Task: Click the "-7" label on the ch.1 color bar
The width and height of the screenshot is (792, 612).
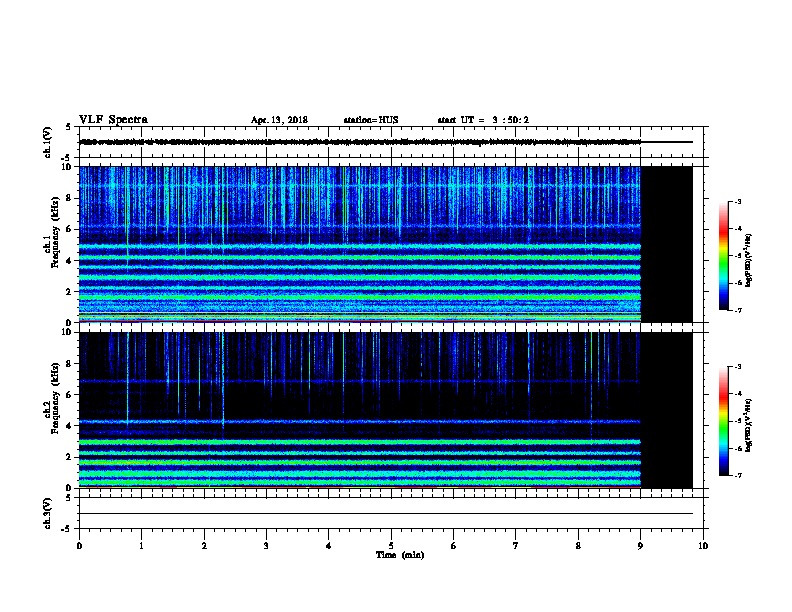Action: 738,310
